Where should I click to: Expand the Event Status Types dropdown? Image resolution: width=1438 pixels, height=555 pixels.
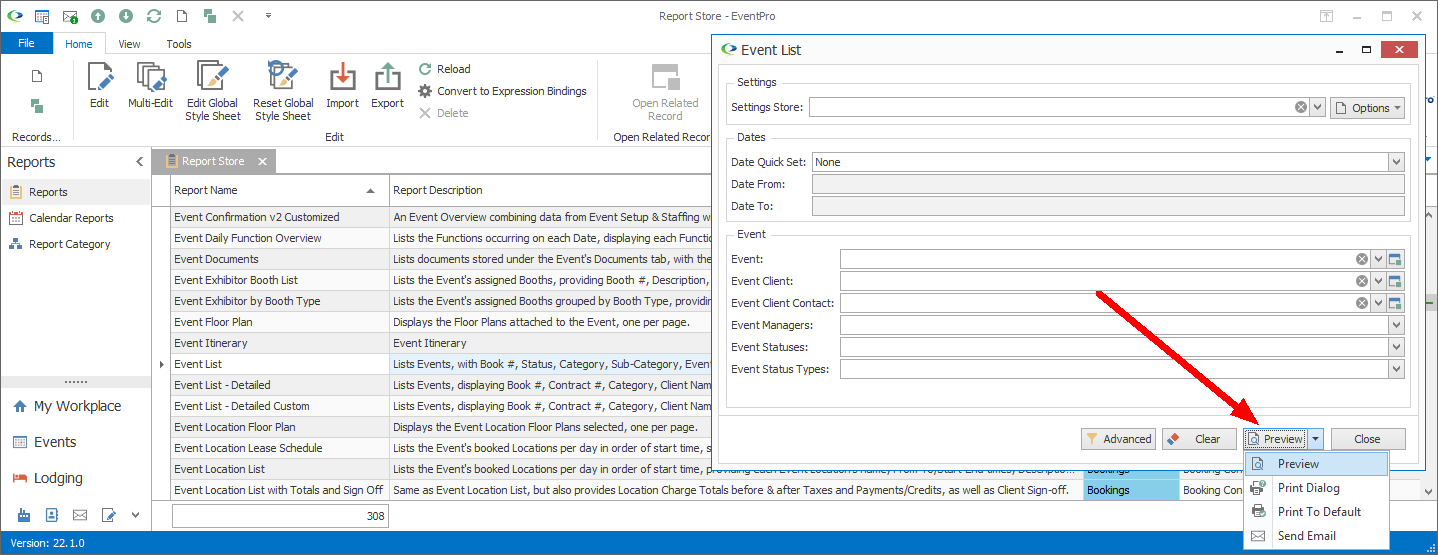(1396, 369)
